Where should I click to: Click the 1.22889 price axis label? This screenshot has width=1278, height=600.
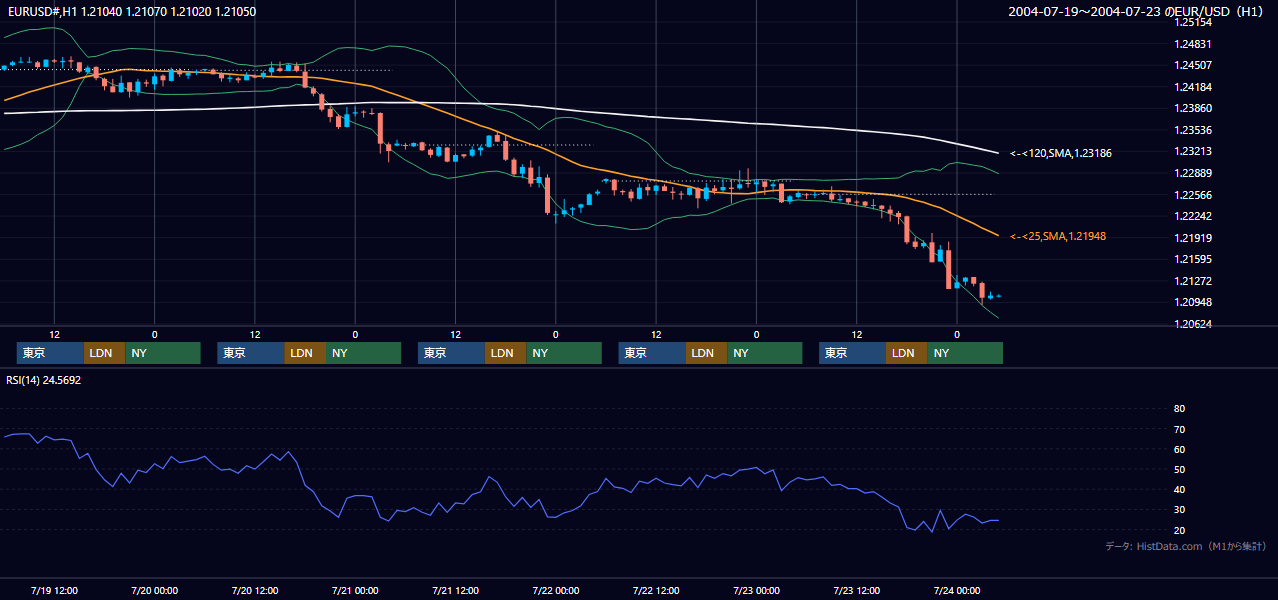point(1192,173)
